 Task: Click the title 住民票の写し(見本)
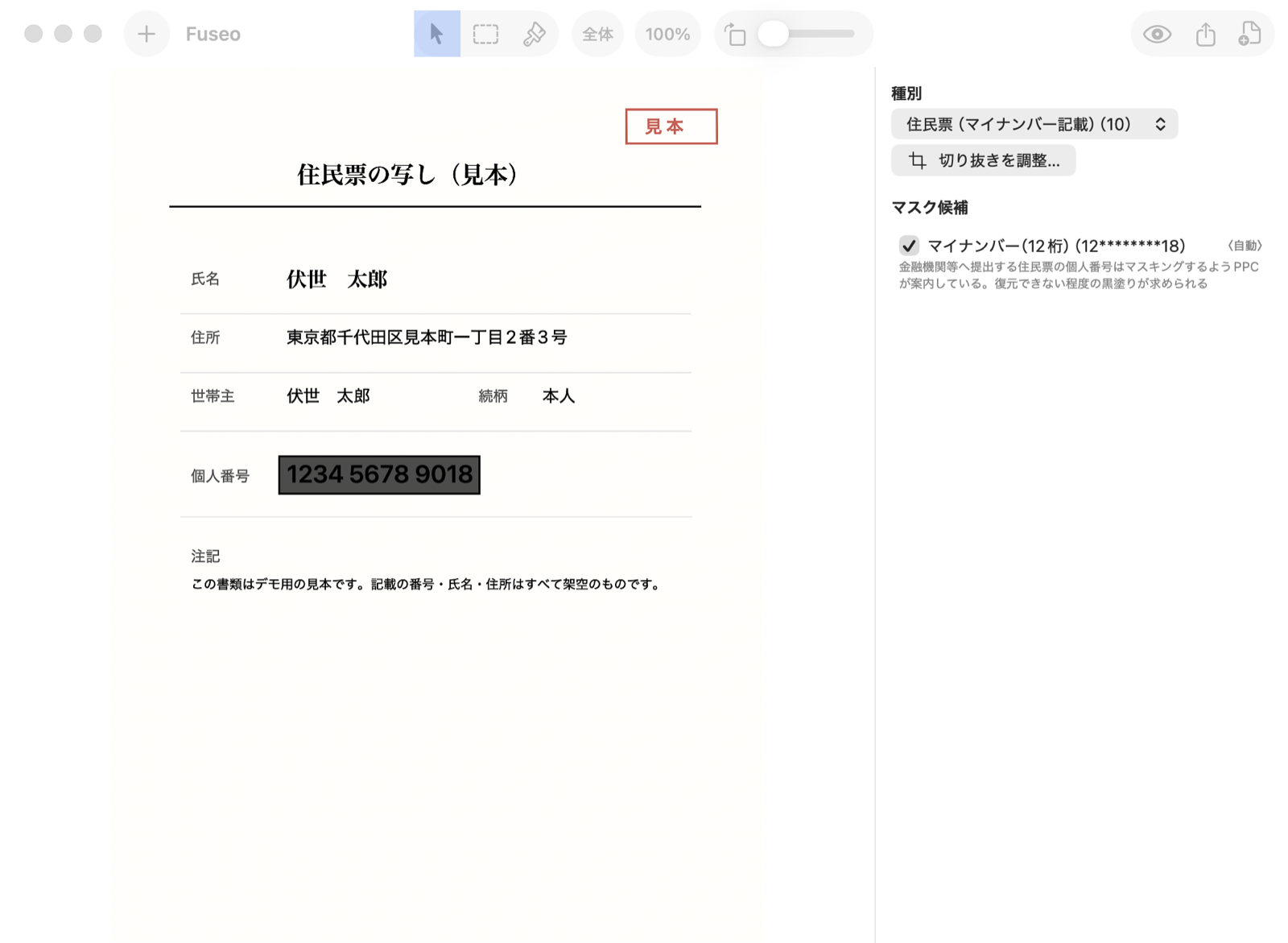coord(407,174)
